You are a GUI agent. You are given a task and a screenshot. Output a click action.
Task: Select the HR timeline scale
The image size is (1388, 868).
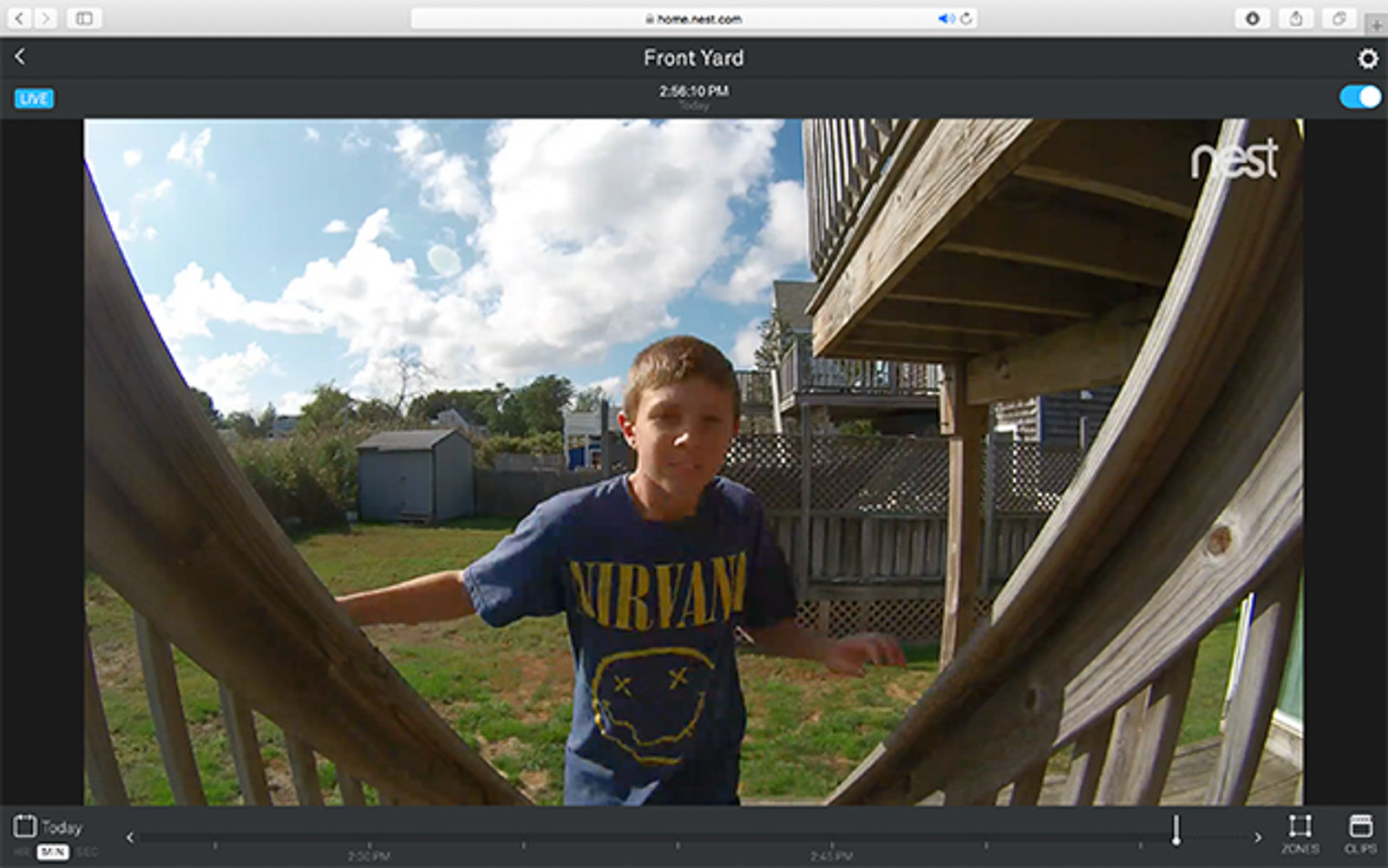[x=22, y=852]
